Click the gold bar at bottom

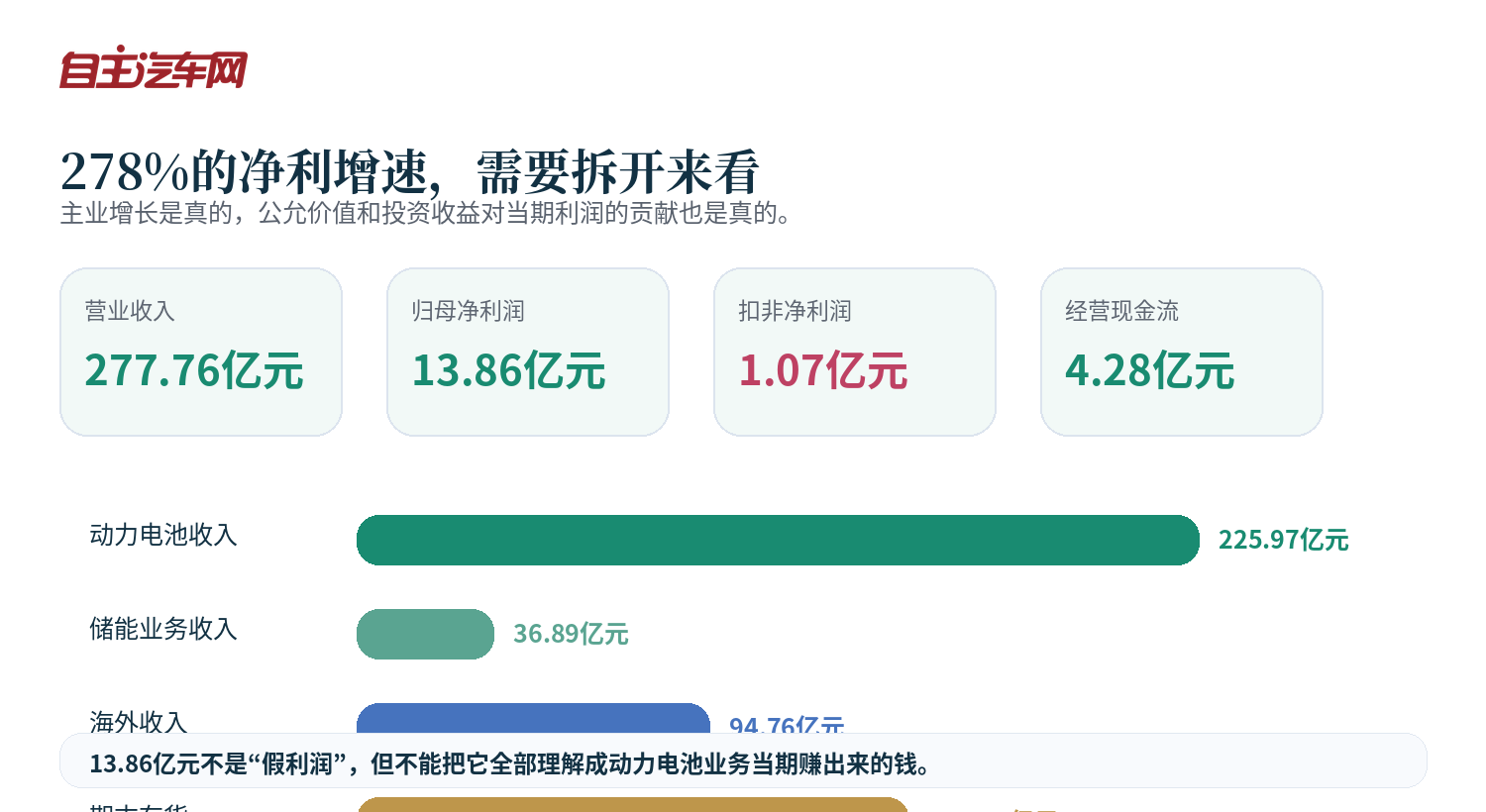(632, 804)
